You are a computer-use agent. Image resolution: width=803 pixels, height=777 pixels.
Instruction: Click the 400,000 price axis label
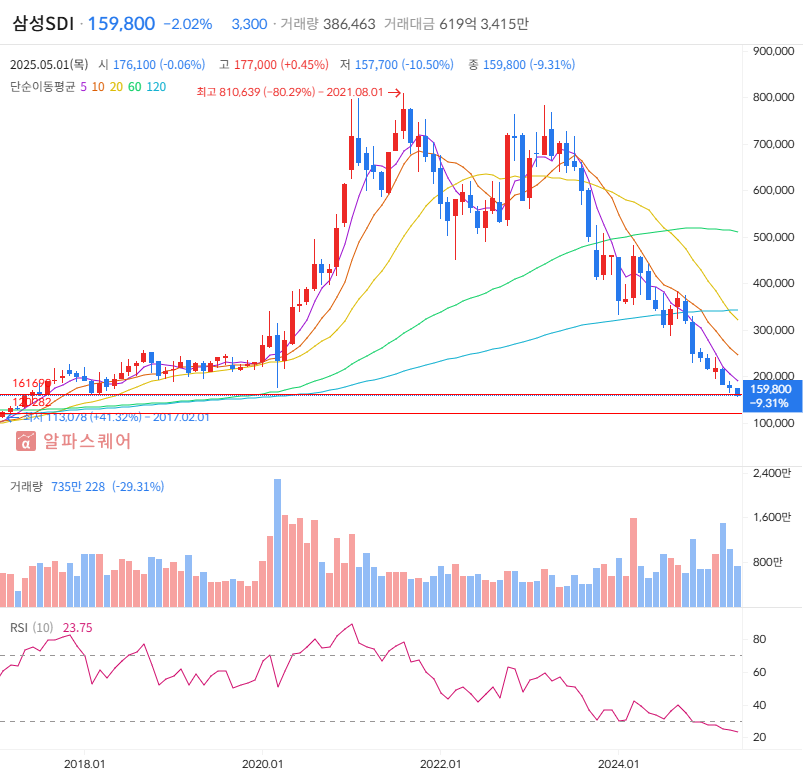773,283
